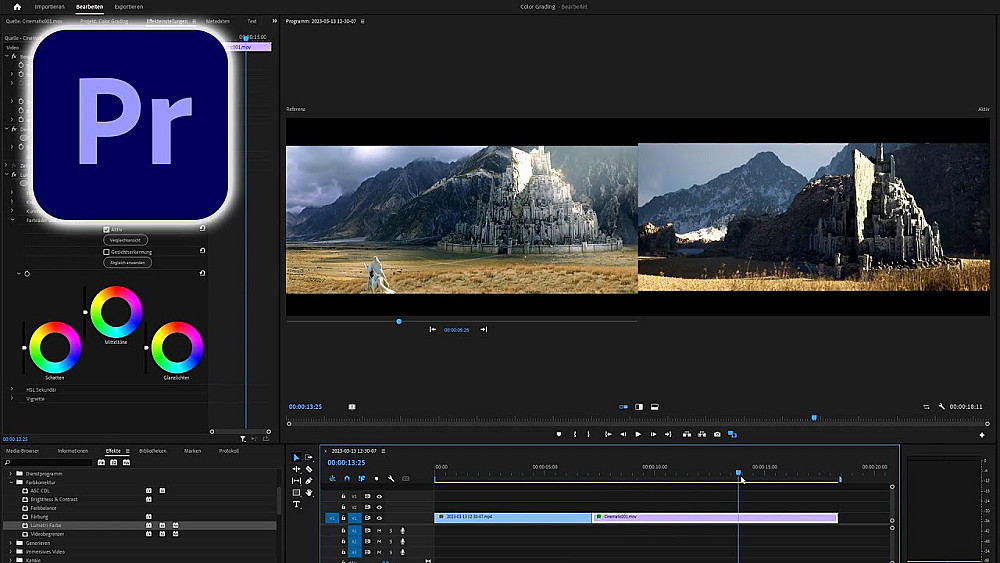Open the Bibliotheken panel tab

pos(153,451)
